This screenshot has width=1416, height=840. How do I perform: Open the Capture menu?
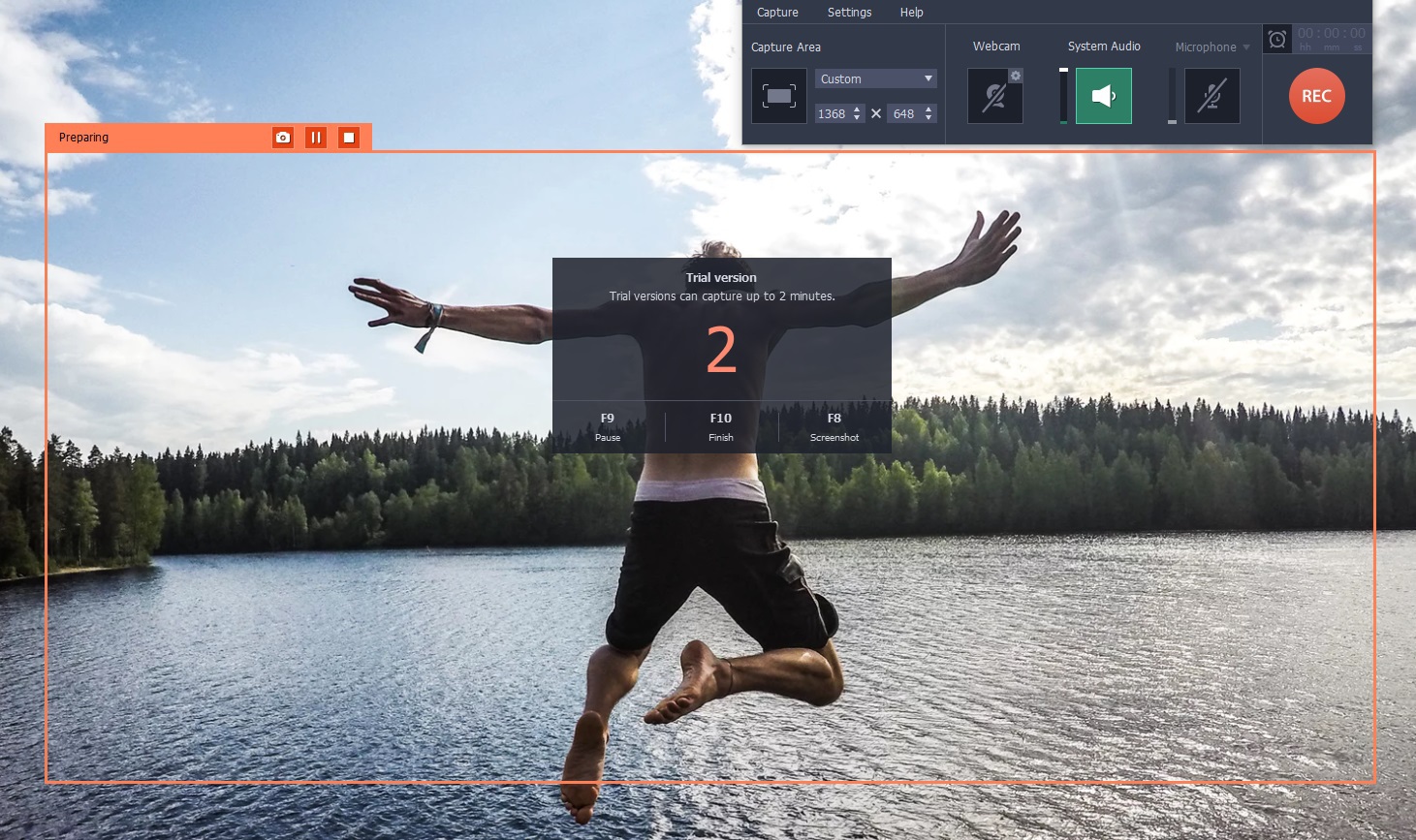tap(776, 12)
